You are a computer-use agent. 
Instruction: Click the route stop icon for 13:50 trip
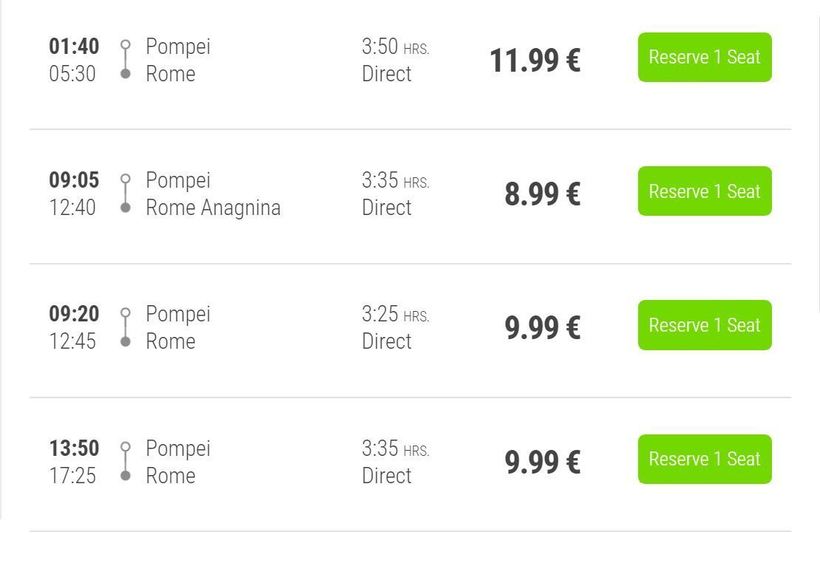point(125,462)
